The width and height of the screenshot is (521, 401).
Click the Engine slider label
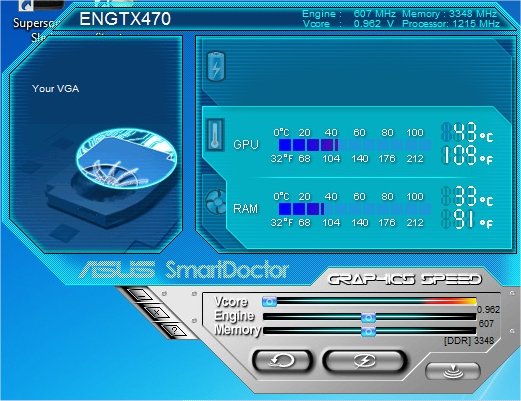(235, 316)
